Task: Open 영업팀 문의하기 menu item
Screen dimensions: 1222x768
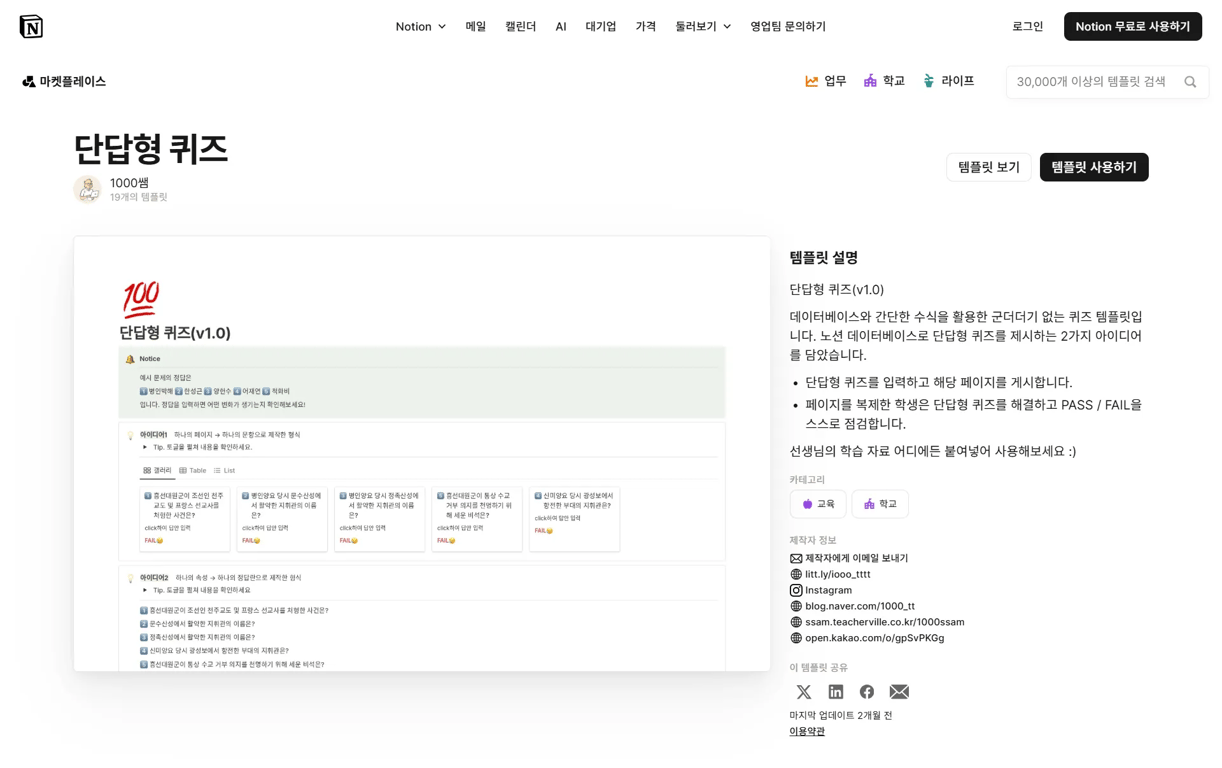Action: click(788, 27)
